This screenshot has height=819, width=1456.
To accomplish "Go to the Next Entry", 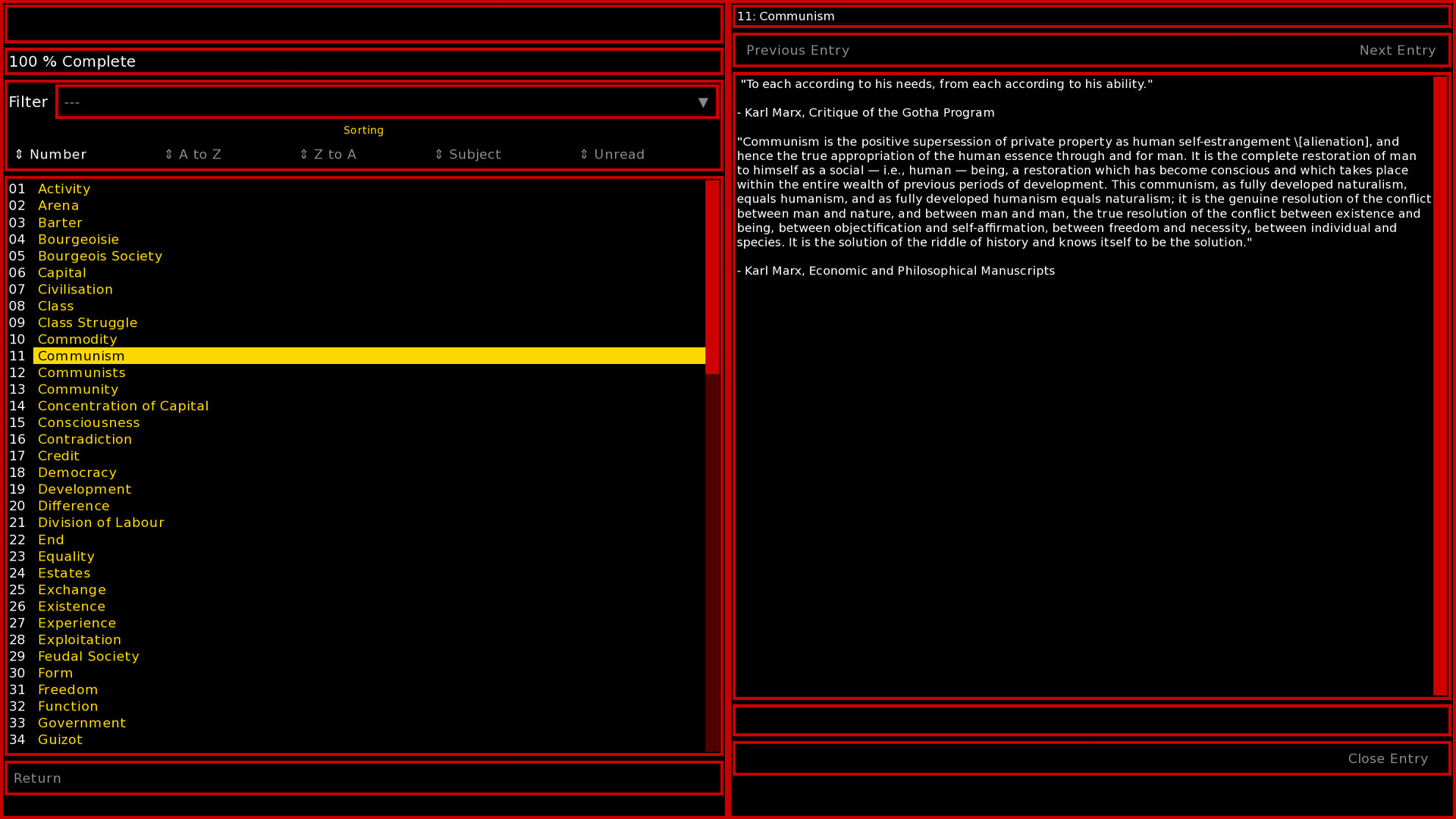I will 1398,50.
